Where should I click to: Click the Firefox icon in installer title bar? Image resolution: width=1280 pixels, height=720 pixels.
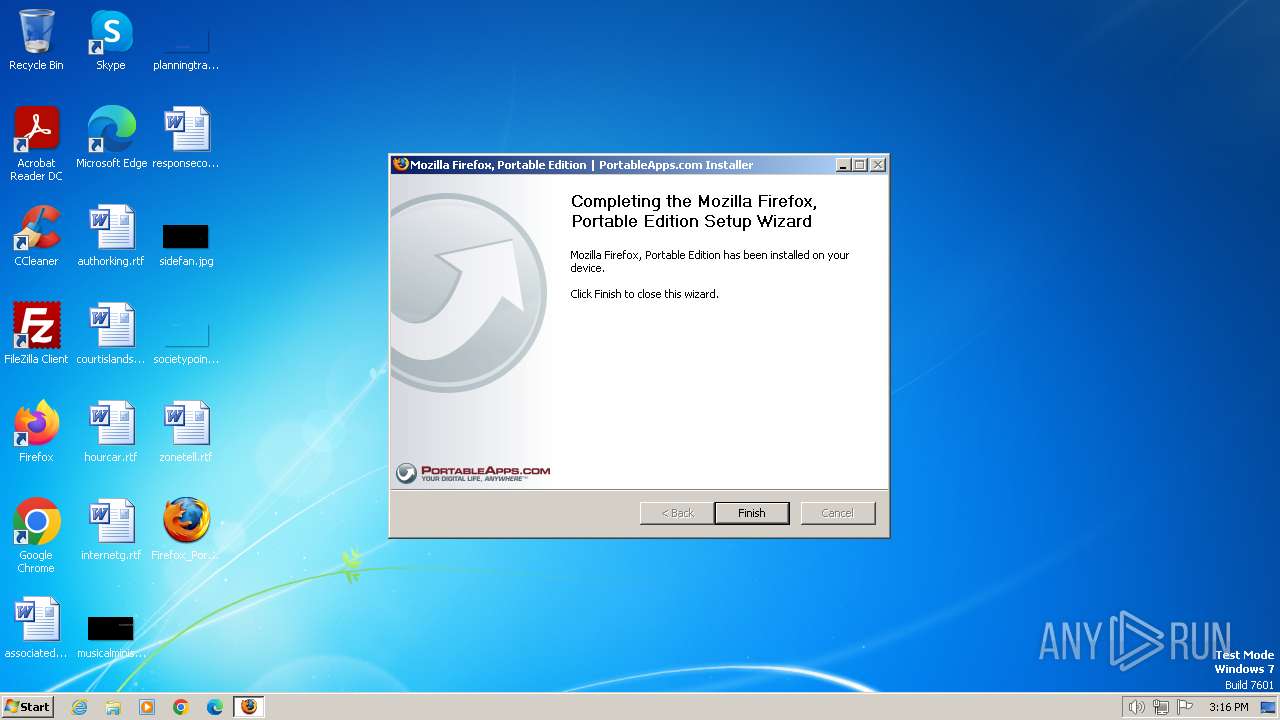point(401,165)
